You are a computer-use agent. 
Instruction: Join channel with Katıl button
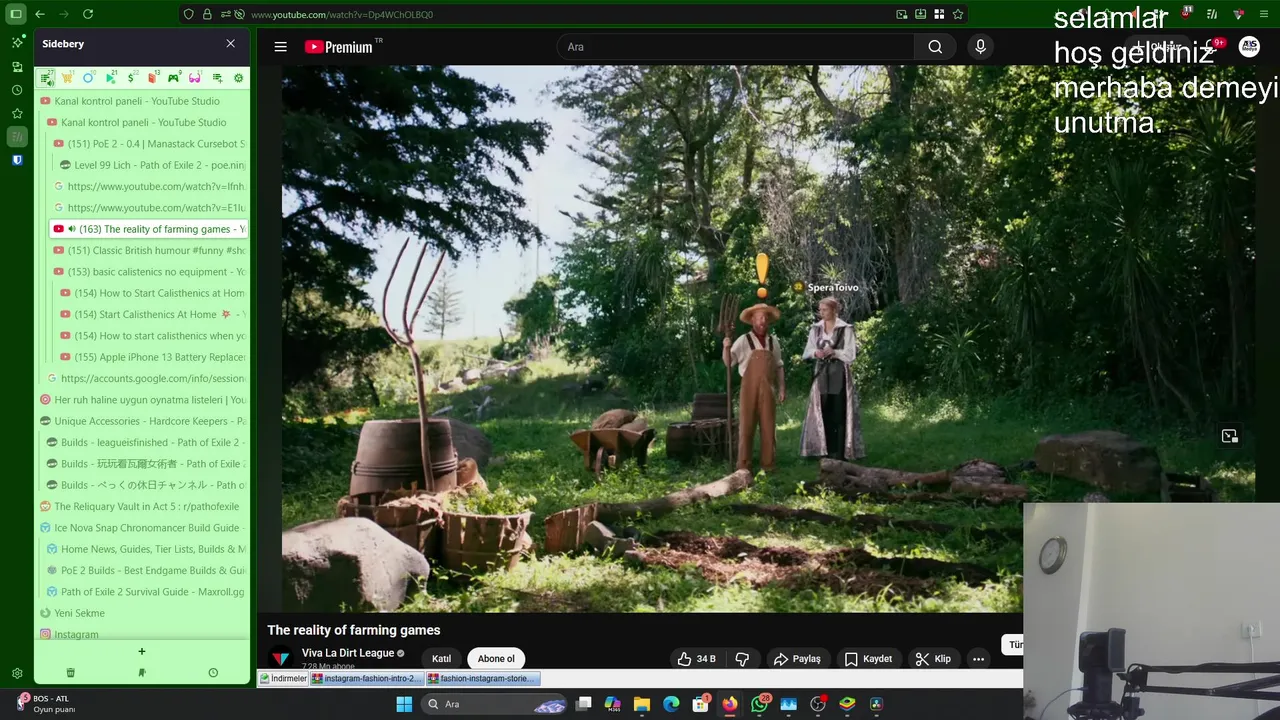(441, 659)
